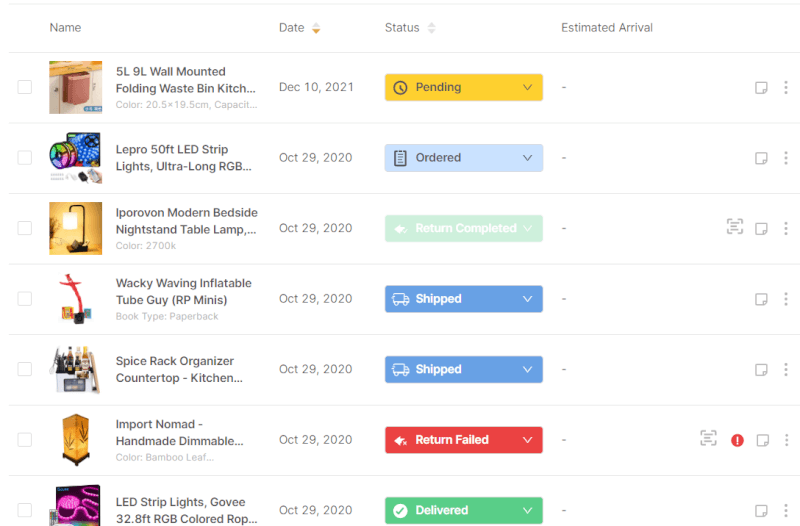Image resolution: width=800 pixels, height=526 pixels.
Task: Select checkbox for Folding Waste Bin order
Action: (x=24, y=87)
